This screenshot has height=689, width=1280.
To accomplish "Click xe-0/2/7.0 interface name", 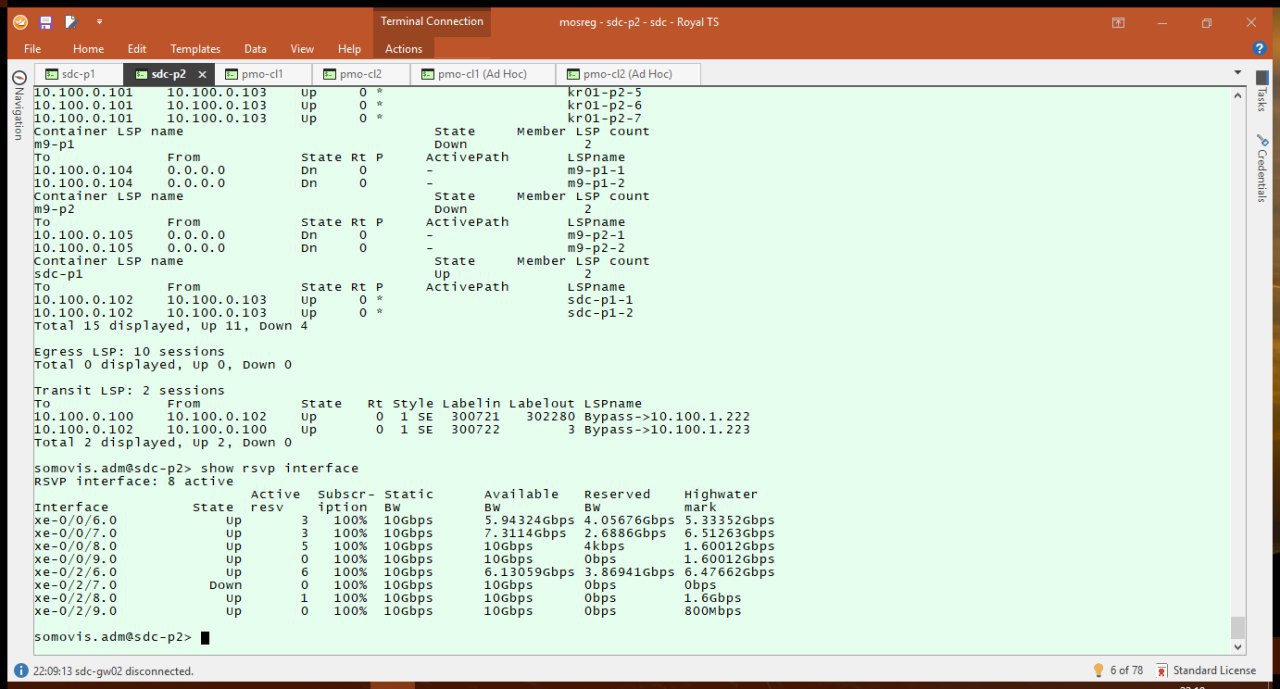I will (x=75, y=585).
